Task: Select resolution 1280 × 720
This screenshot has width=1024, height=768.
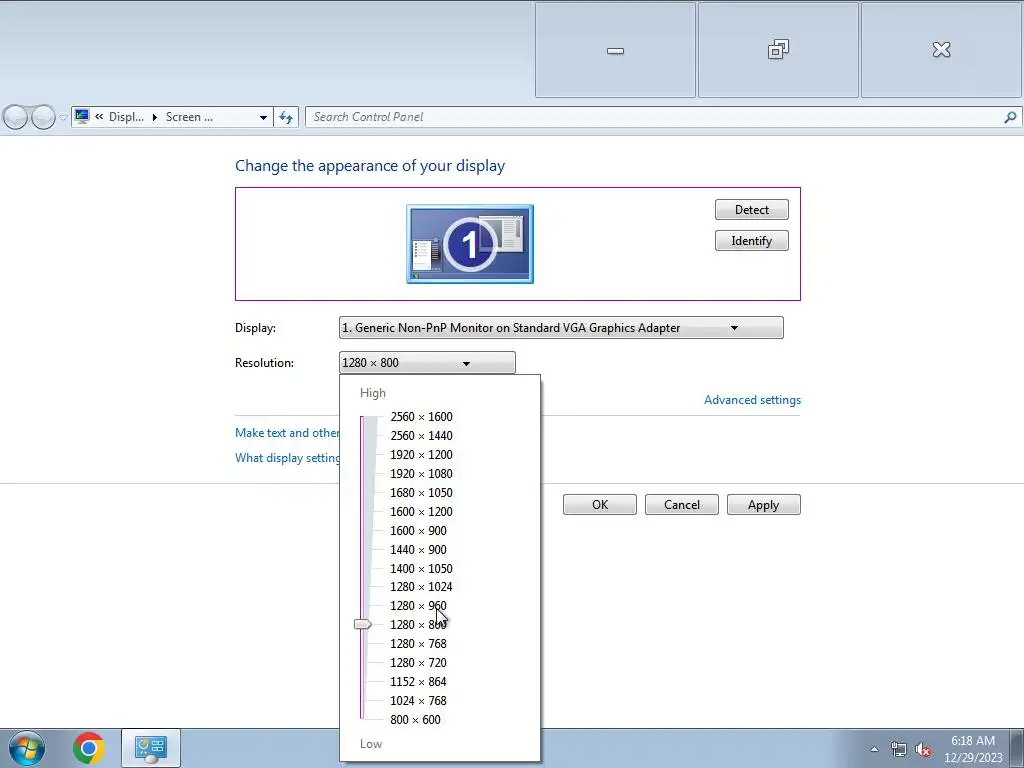Action: pyautogui.click(x=419, y=662)
